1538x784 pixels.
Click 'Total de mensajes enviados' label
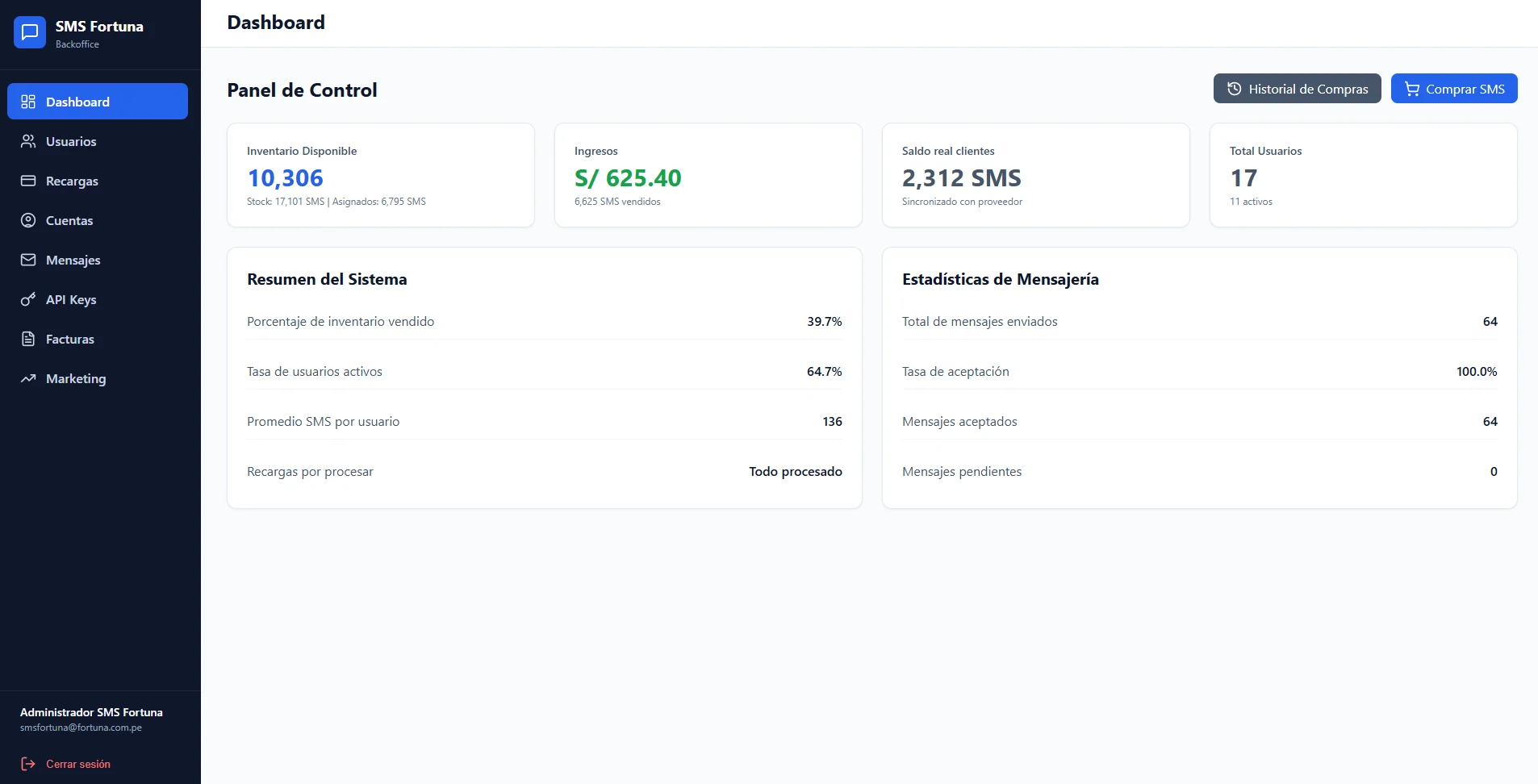pos(980,321)
